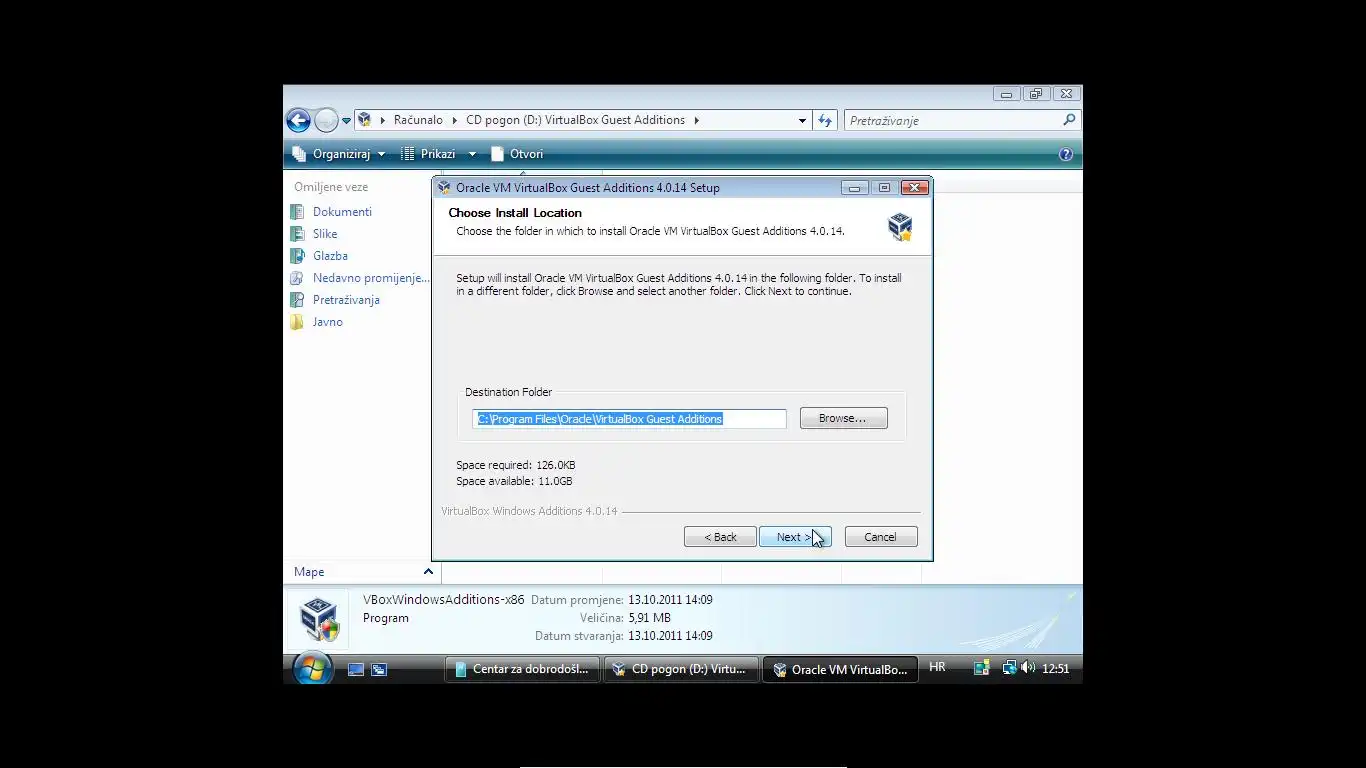The image size is (1366, 768).
Task: Open Dokumenti in favorite links
Action: tap(342, 212)
